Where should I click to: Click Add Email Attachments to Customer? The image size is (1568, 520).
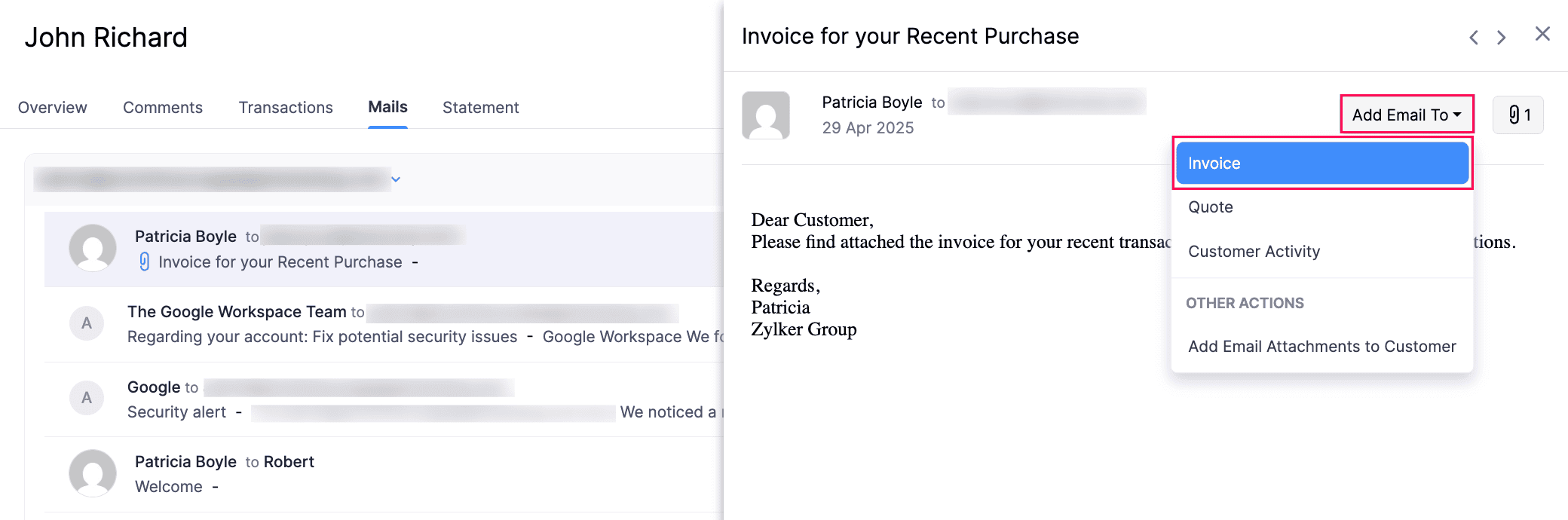click(1321, 346)
